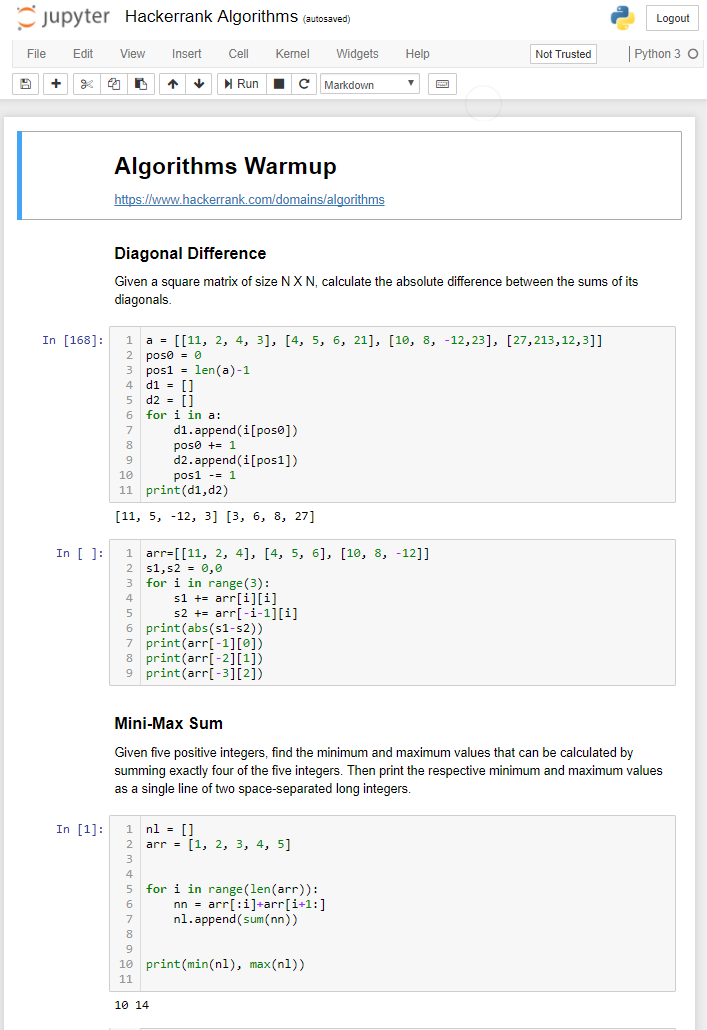Open the hackerrank.com algorithms link
Image resolution: width=707 pixels, height=1030 pixels.
(x=249, y=199)
